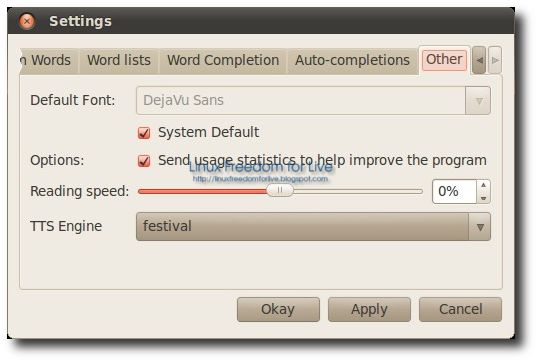Apply the settings changes

(369, 310)
